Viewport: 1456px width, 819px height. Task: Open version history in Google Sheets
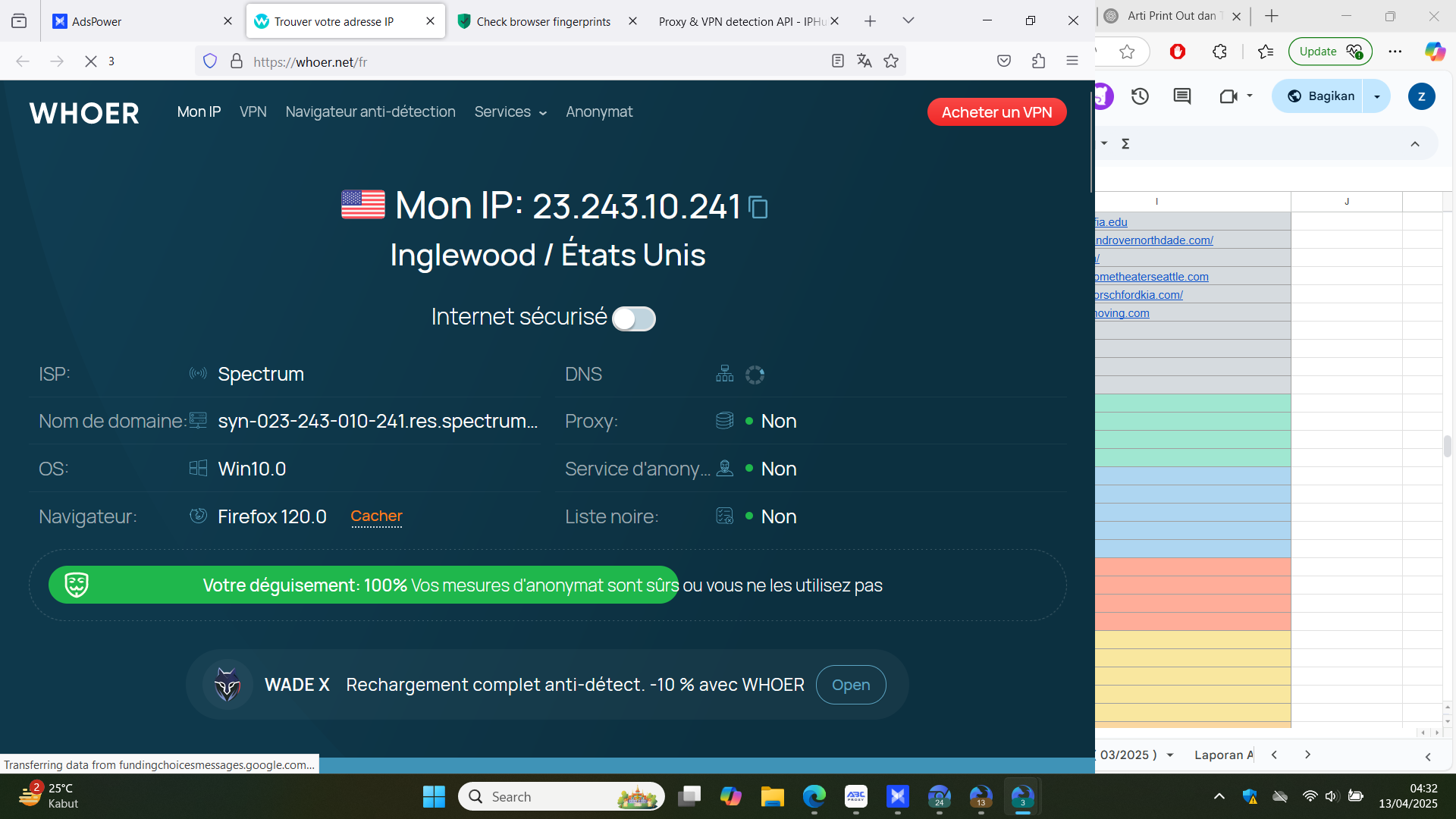point(1141,96)
